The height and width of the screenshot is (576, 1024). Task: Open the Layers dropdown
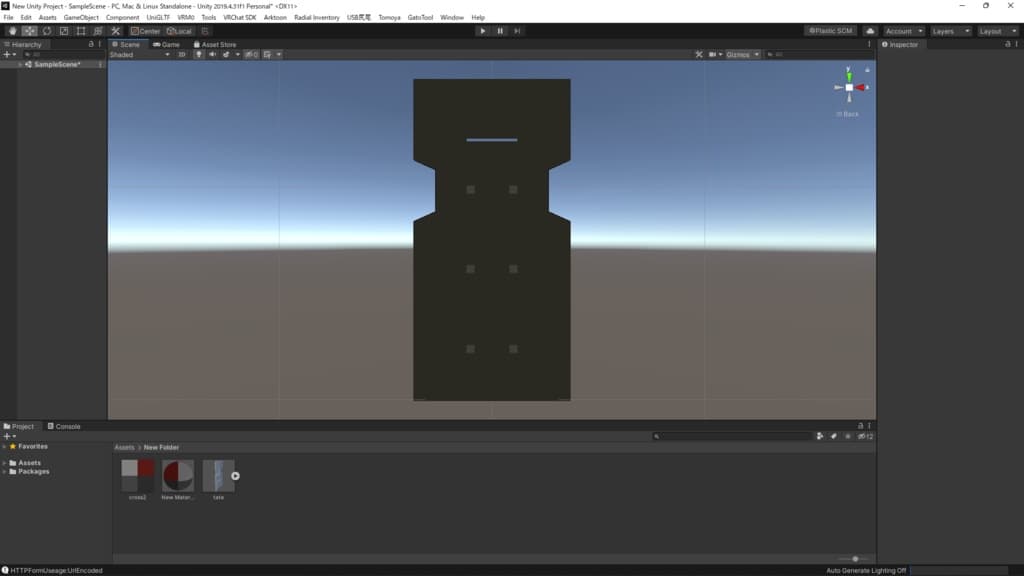[949, 31]
